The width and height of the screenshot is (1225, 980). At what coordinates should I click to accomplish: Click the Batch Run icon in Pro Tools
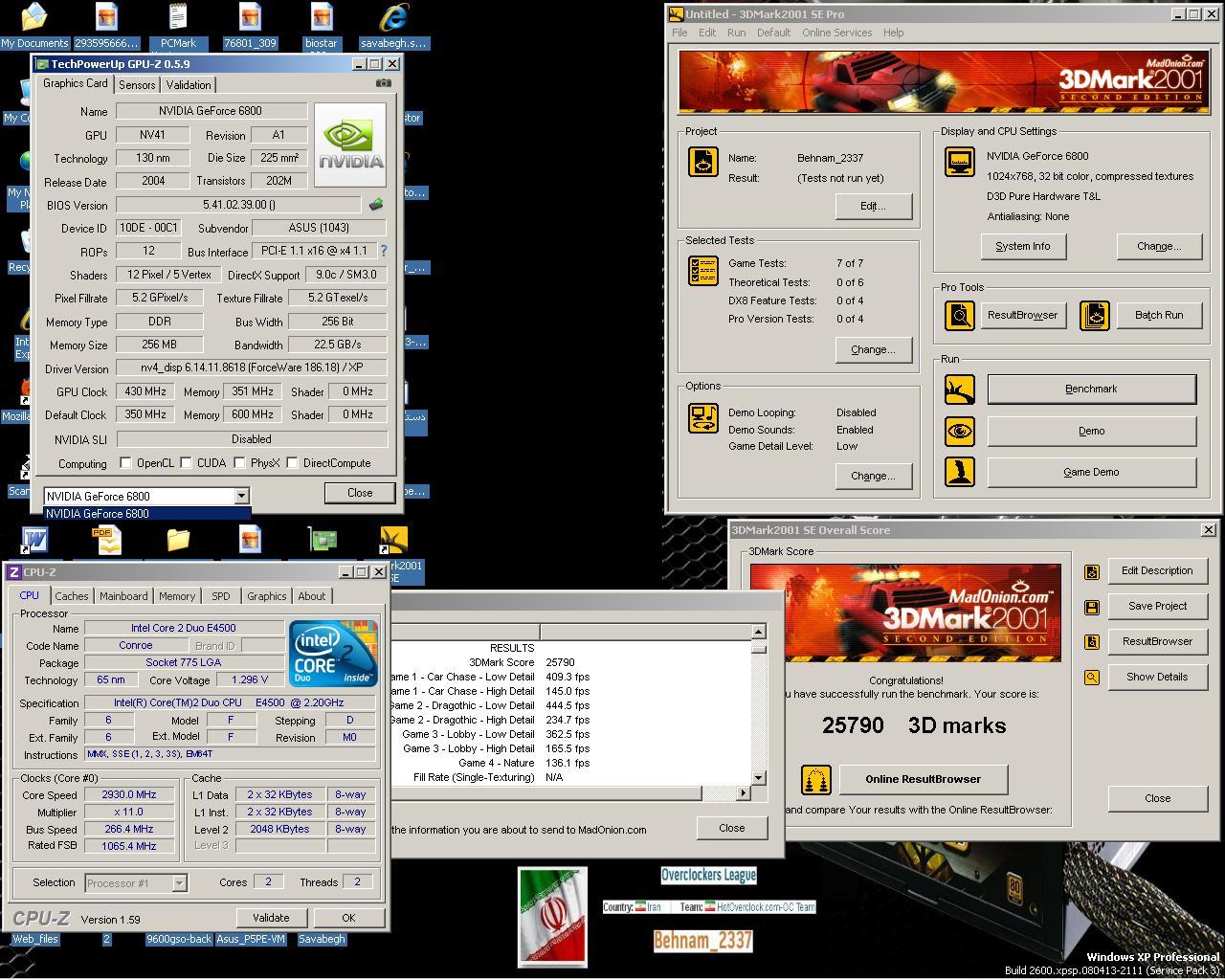pos(1094,315)
